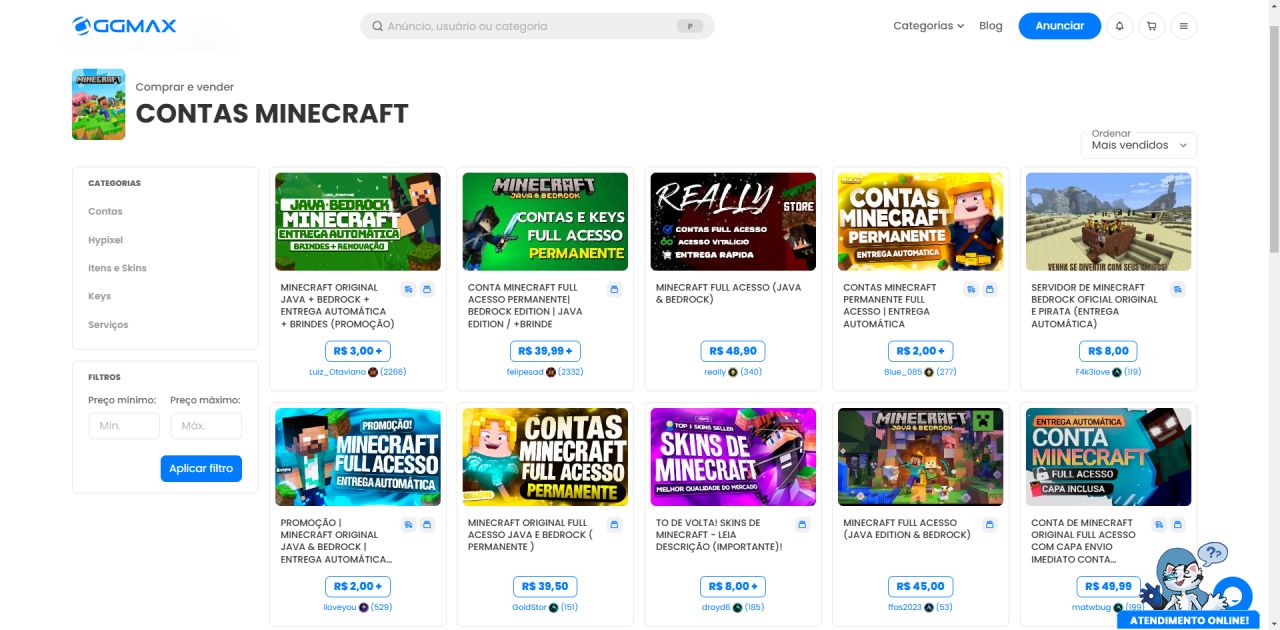
Task: Switch to the Blog section
Action: pos(990,26)
